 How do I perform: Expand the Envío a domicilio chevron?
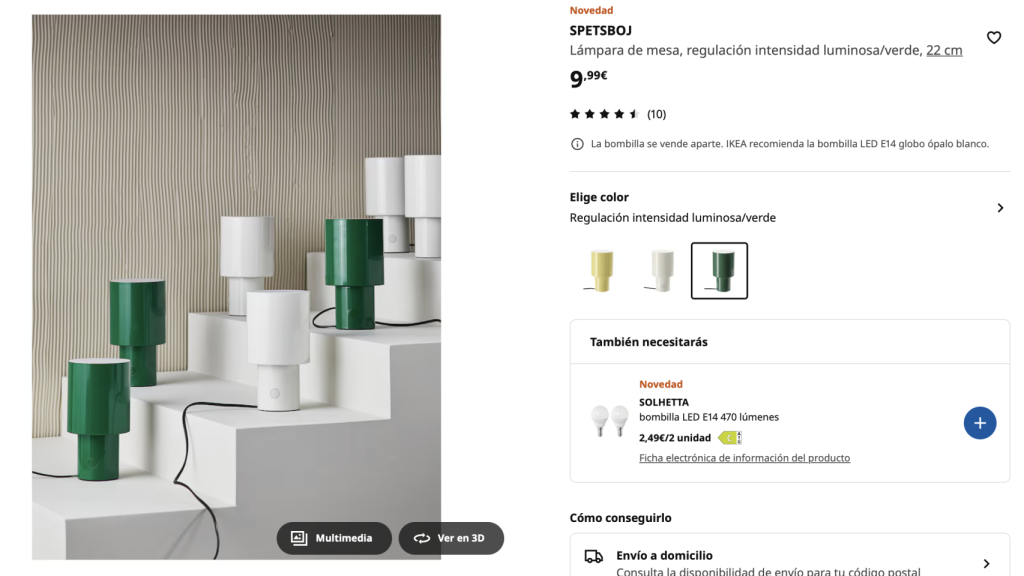tap(986, 564)
